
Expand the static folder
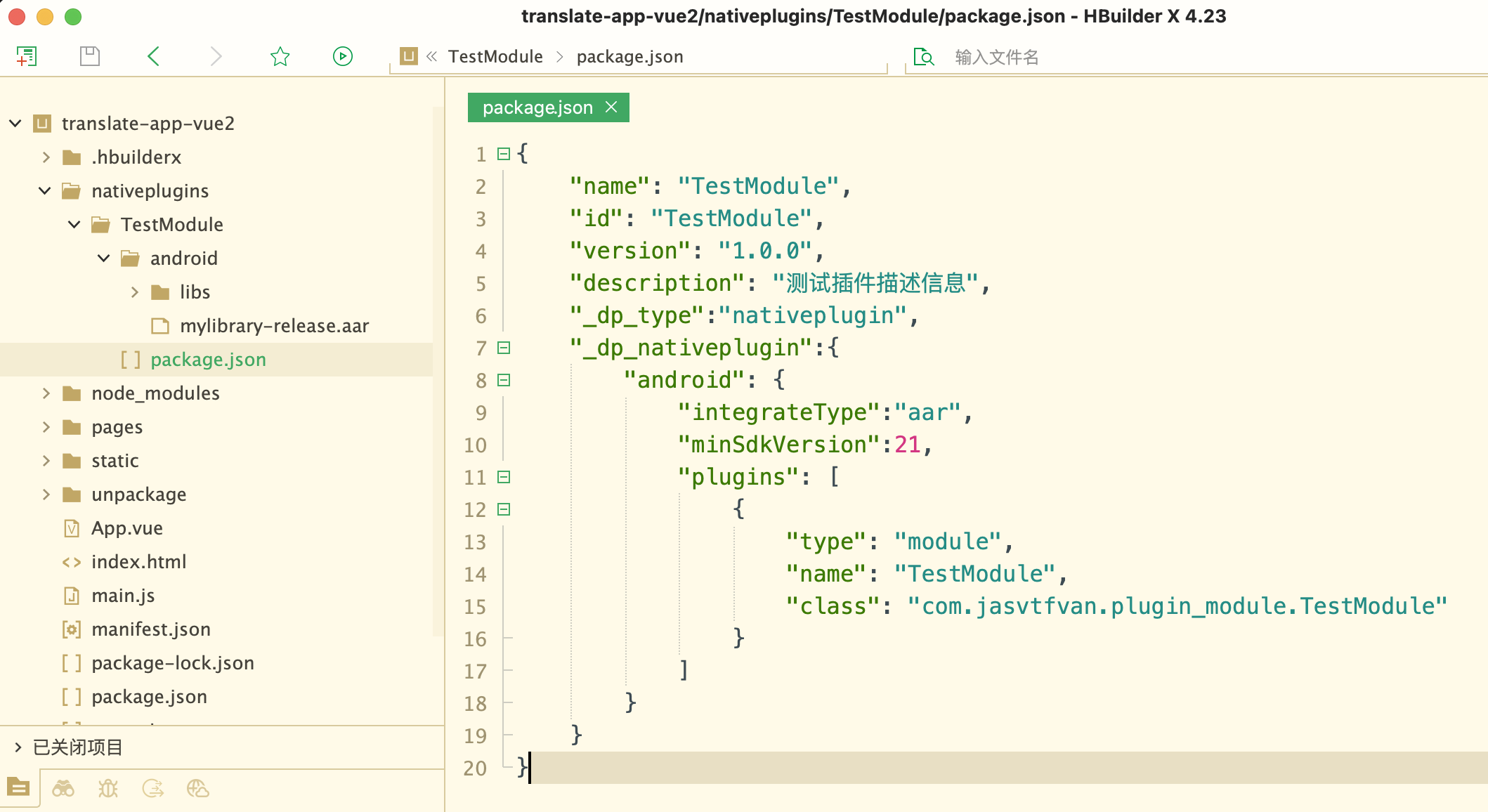(x=46, y=461)
